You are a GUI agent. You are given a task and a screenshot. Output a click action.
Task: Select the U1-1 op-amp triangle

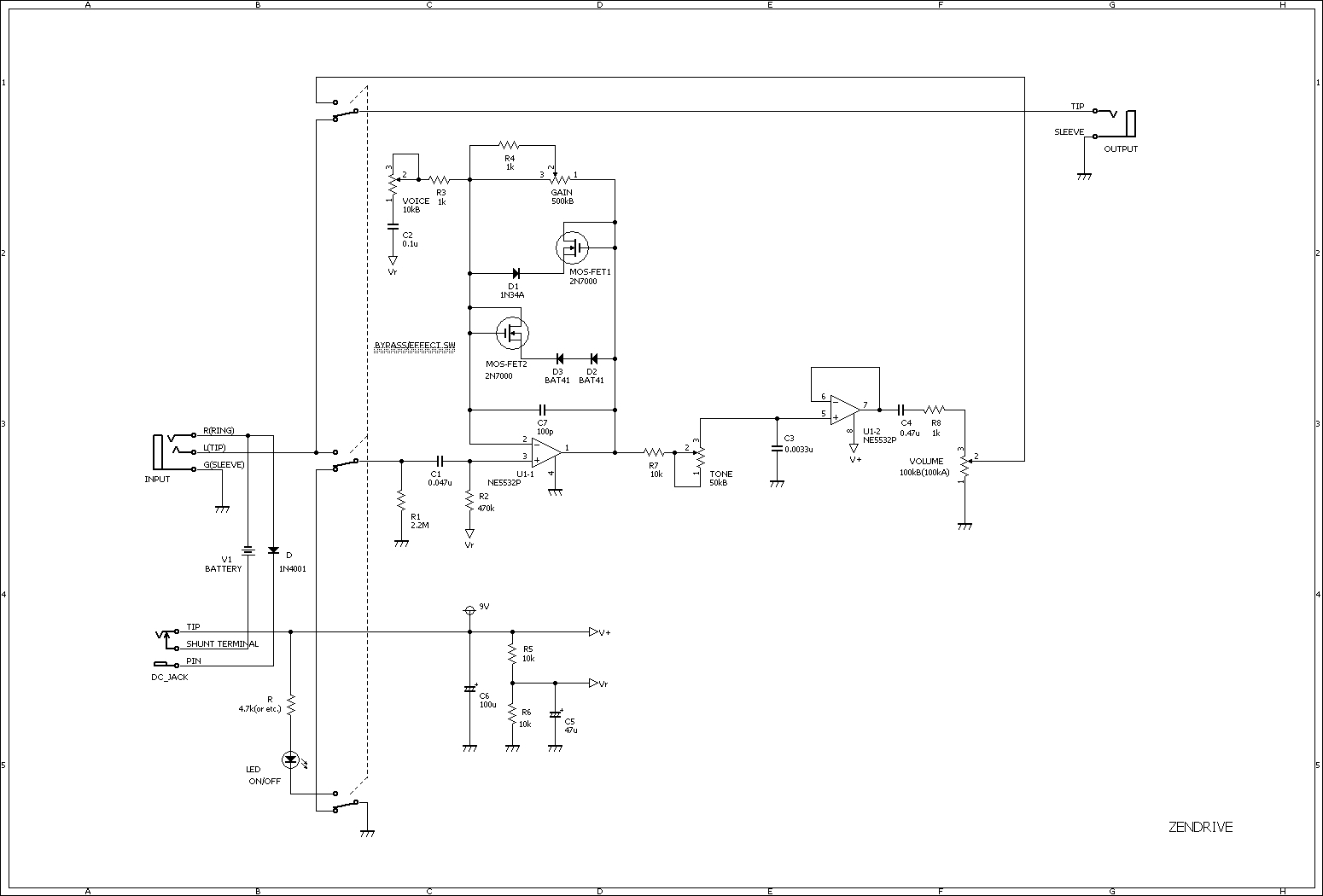coord(546,452)
